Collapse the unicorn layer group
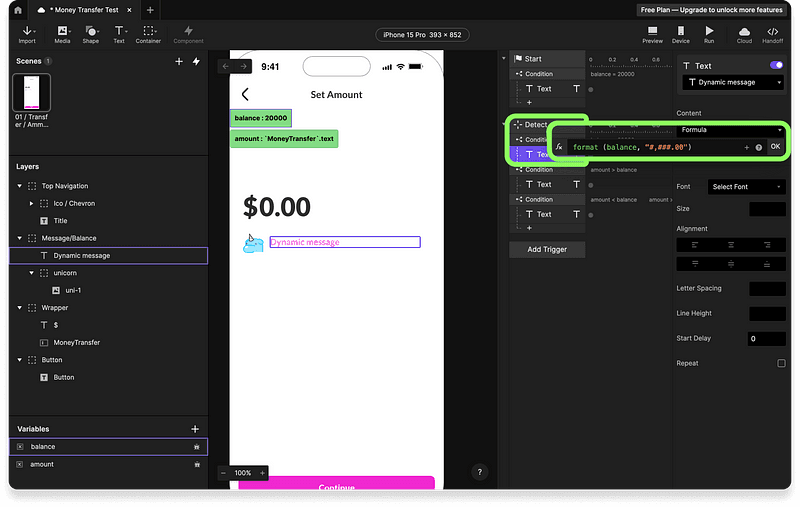The width and height of the screenshot is (800, 507). point(31,273)
